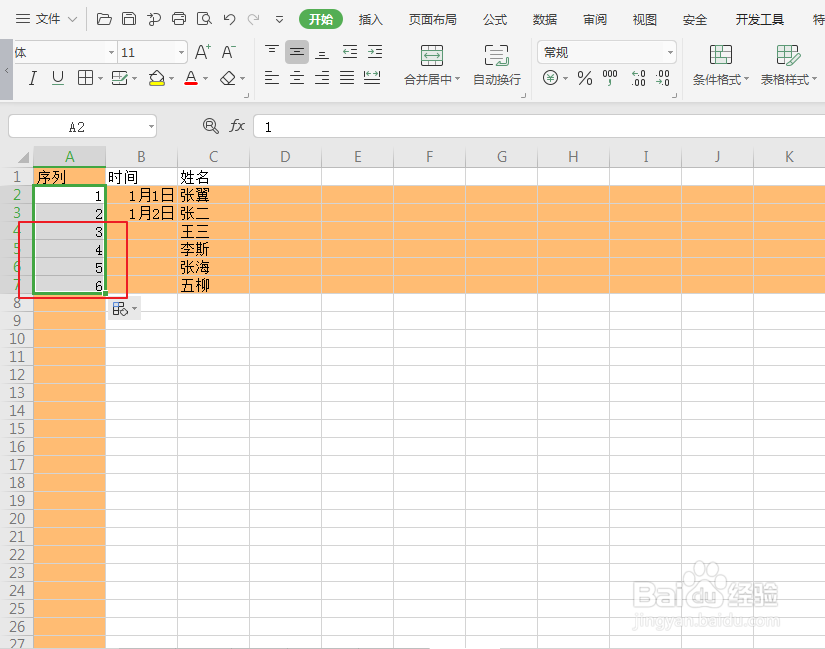Redo the last action
This screenshot has width=825, height=649.
click(254, 19)
